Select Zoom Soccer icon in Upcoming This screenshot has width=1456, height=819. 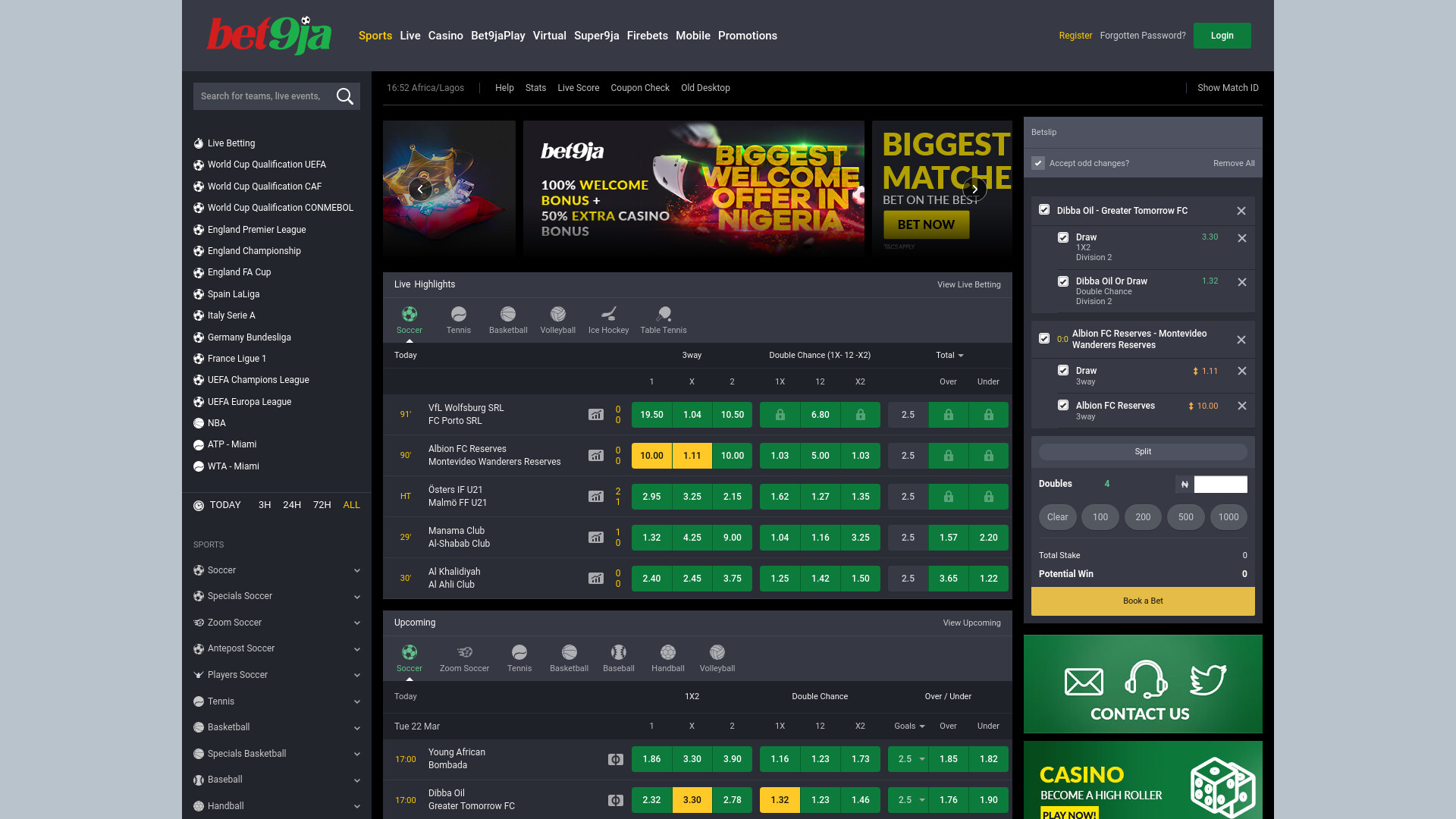pos(465,652)
